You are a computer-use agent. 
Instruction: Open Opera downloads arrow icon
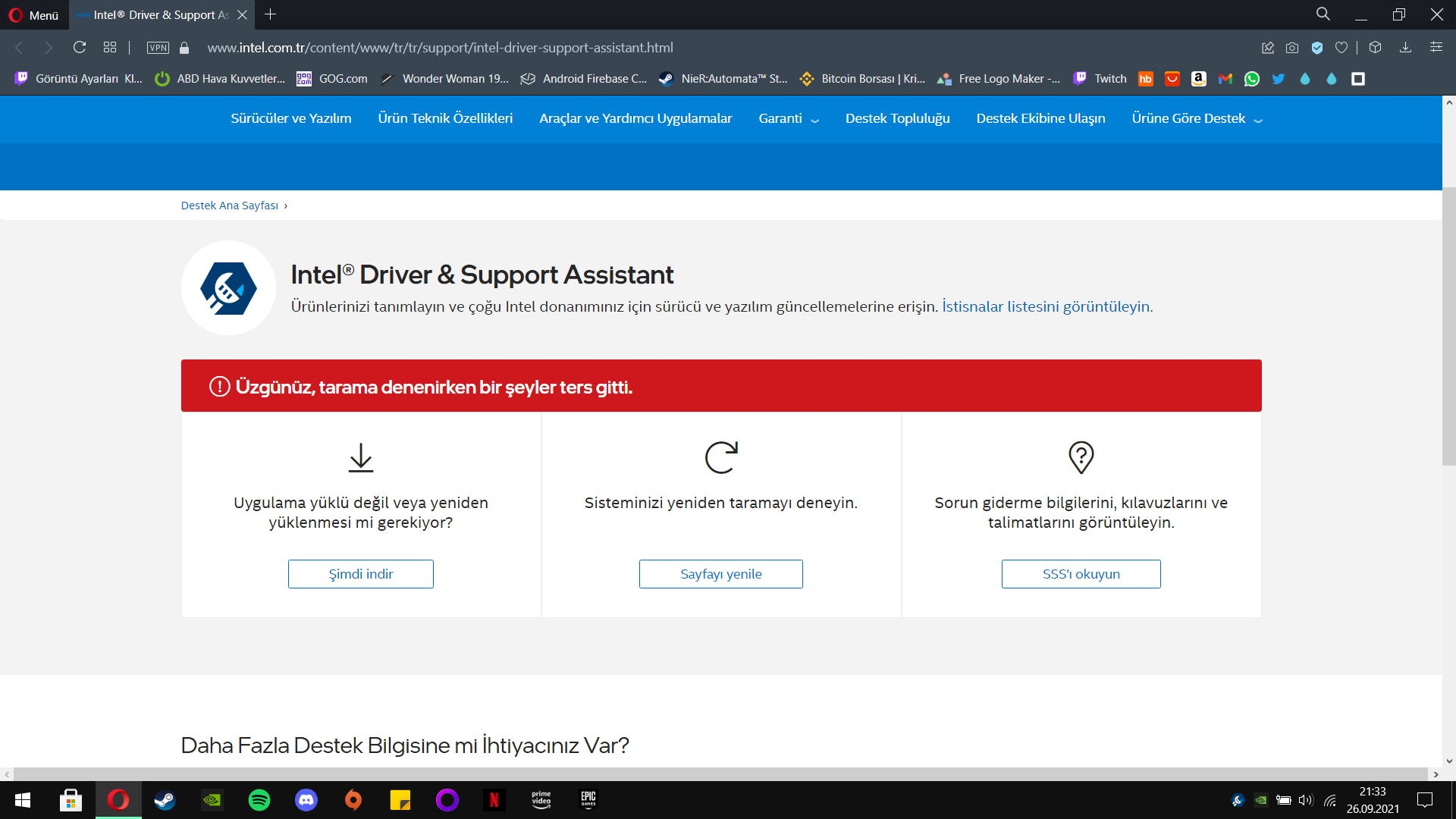pyautogui.click(x=1405, y=48)
